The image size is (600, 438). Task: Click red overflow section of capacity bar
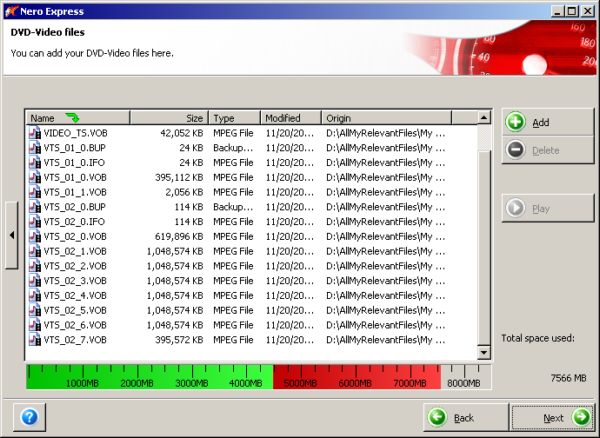click(357, 376)
